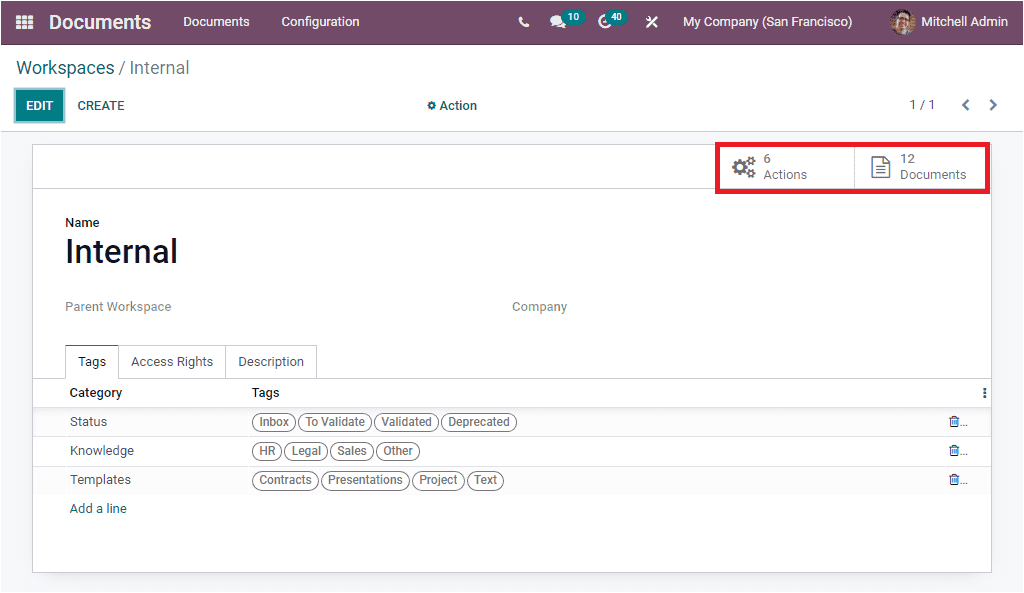
Task: Click CREATE to make a new workspace
Action: (100, 105)
